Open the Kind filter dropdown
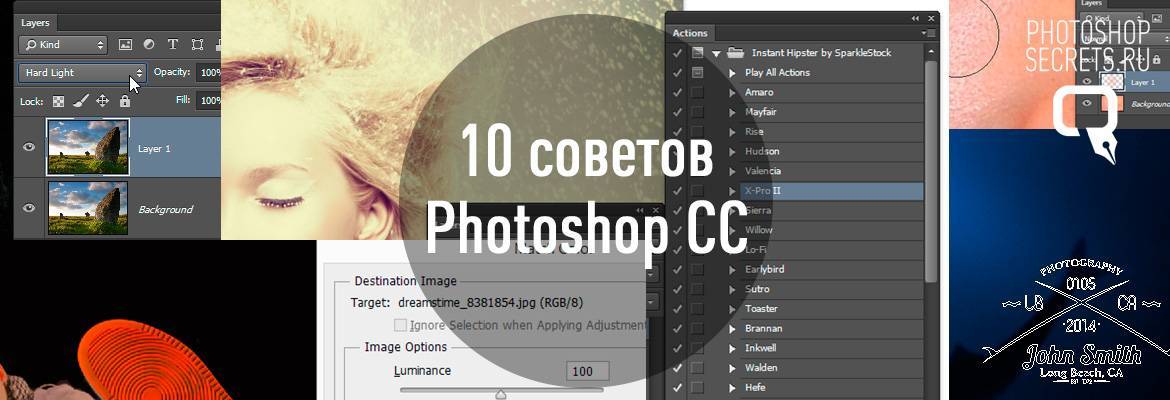This screenshot has width=1170, height=400. 63,45
